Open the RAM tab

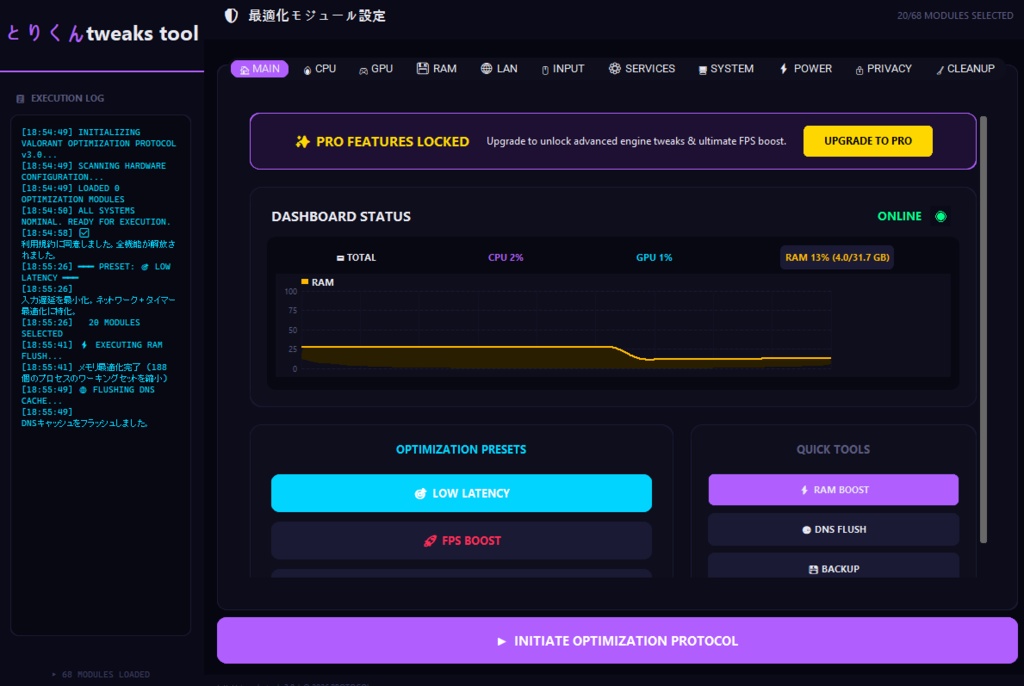[436, 69]
